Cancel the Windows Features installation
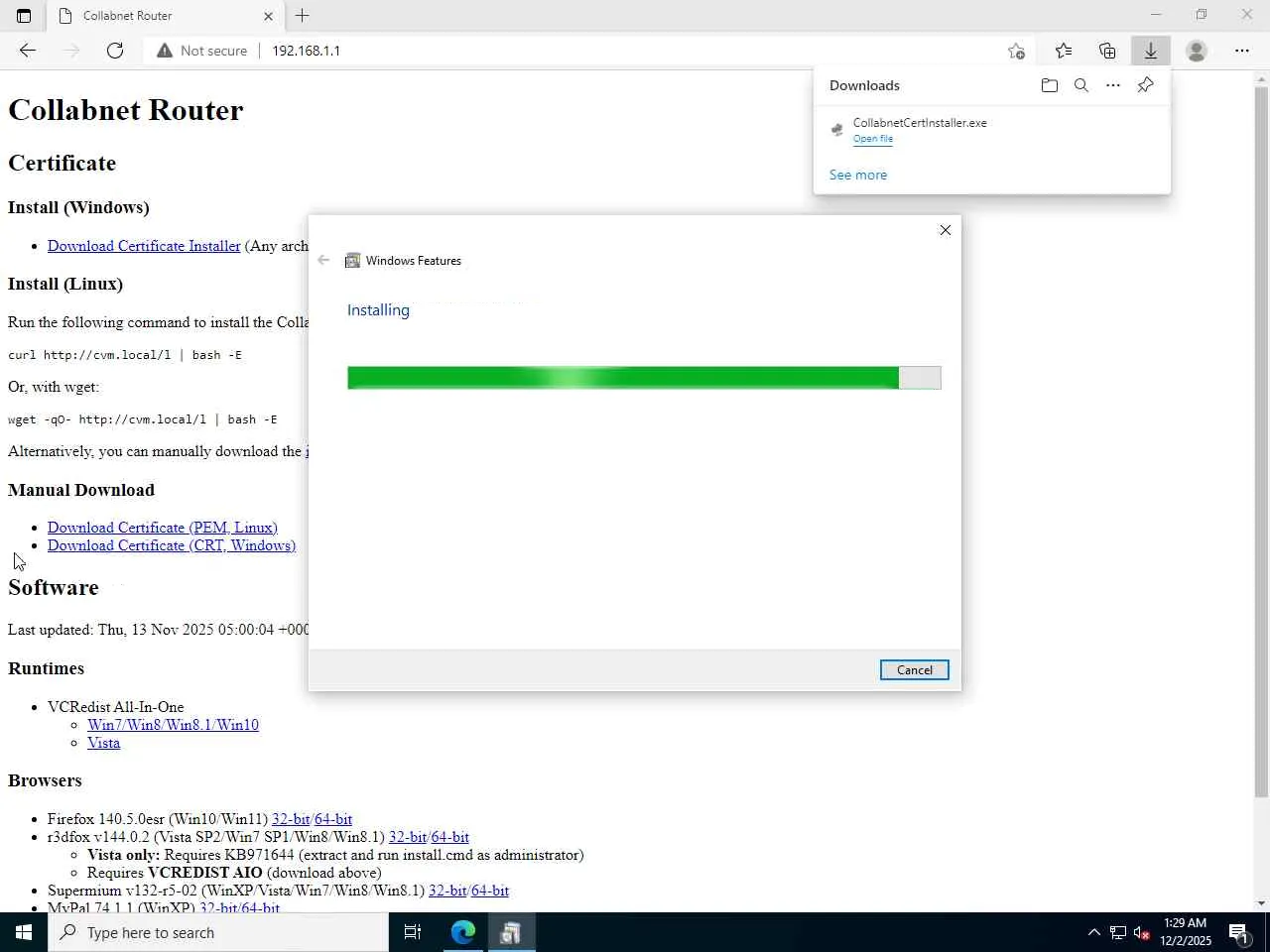 coord(915,670)
